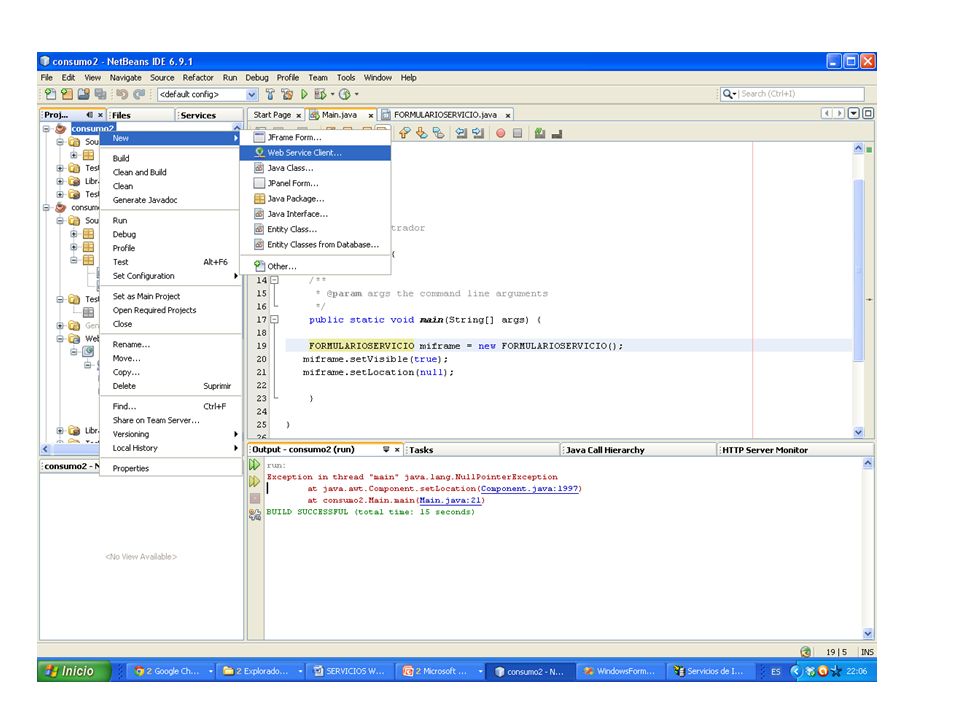
Task: Click the New Project toolbar icon
Action: (67, 94)
